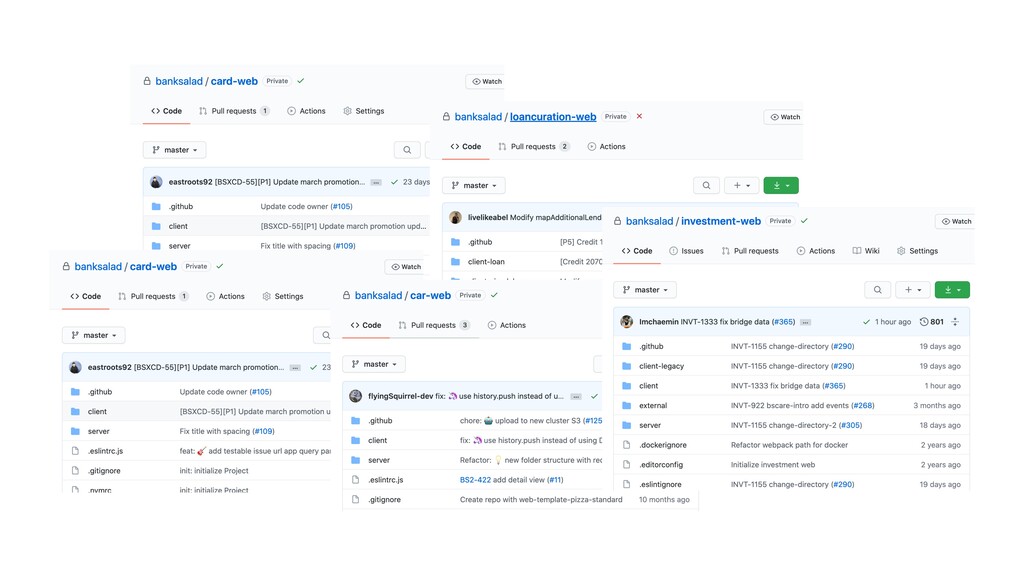Screen dimensions: 1024x576
Task: Click flyingSquirrel-dev avatar in car-web
Action: click(356, 396)
